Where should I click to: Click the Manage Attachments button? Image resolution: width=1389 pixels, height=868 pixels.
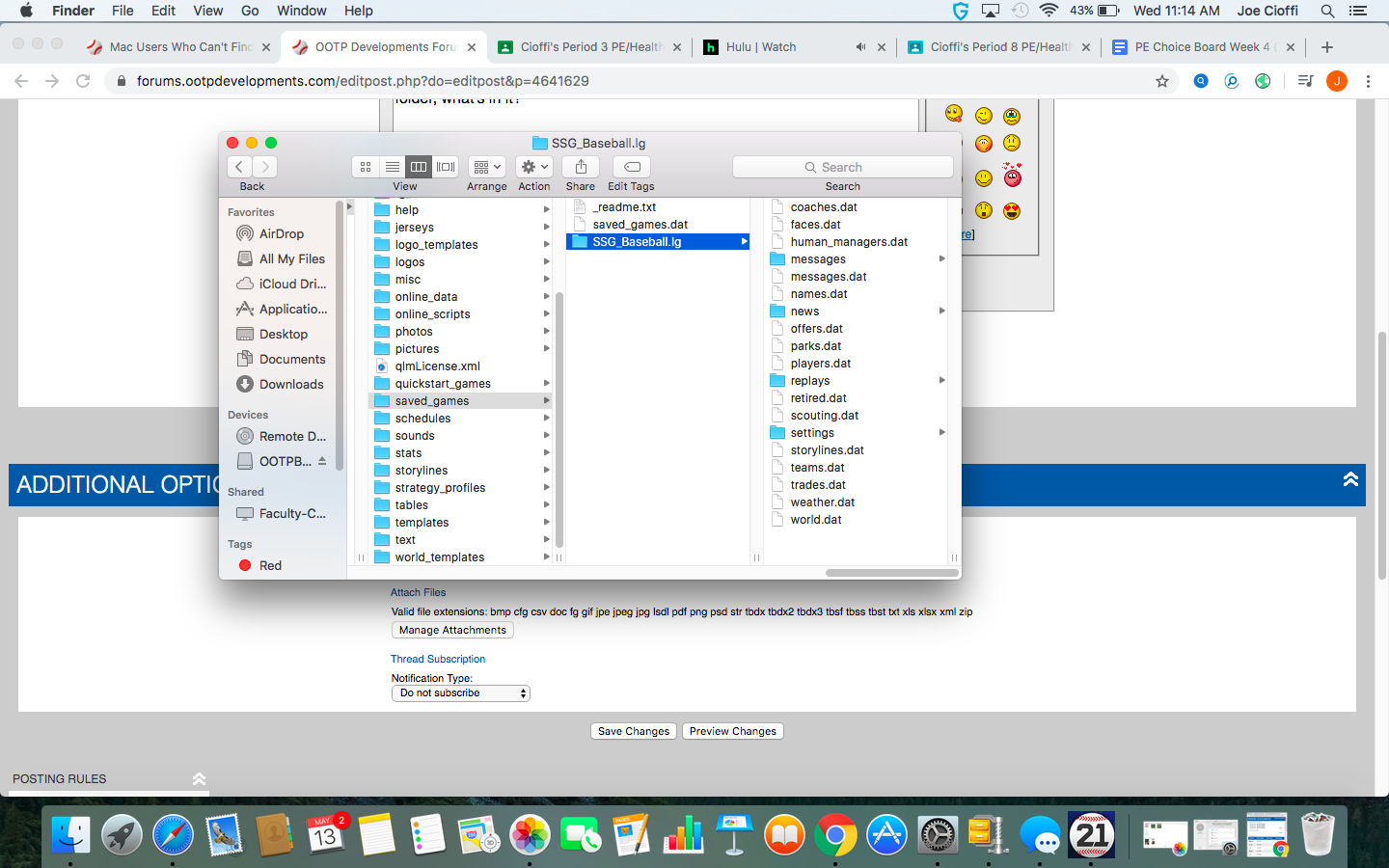[452, 630]
